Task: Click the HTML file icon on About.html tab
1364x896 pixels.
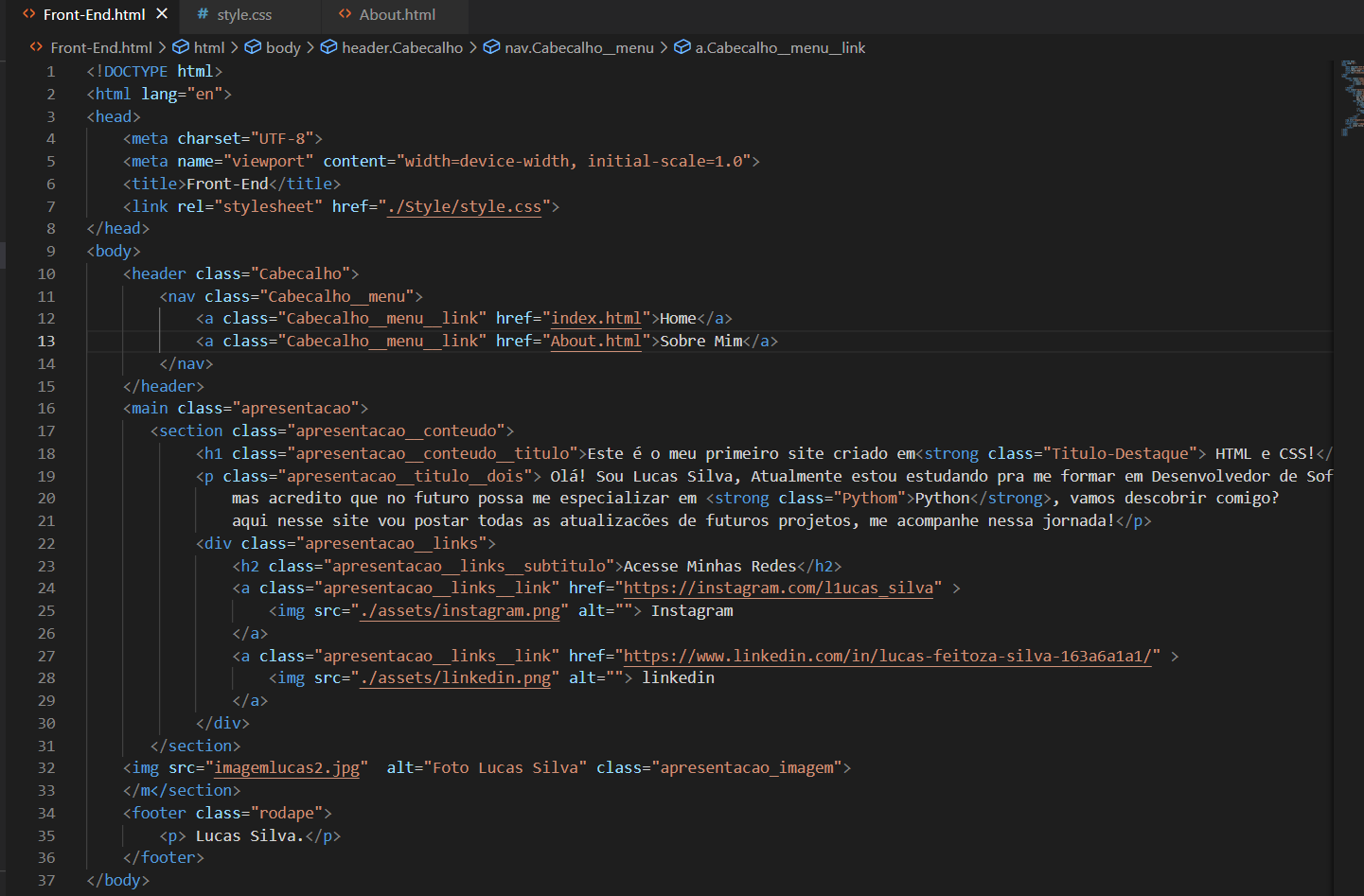Action: 345,14
